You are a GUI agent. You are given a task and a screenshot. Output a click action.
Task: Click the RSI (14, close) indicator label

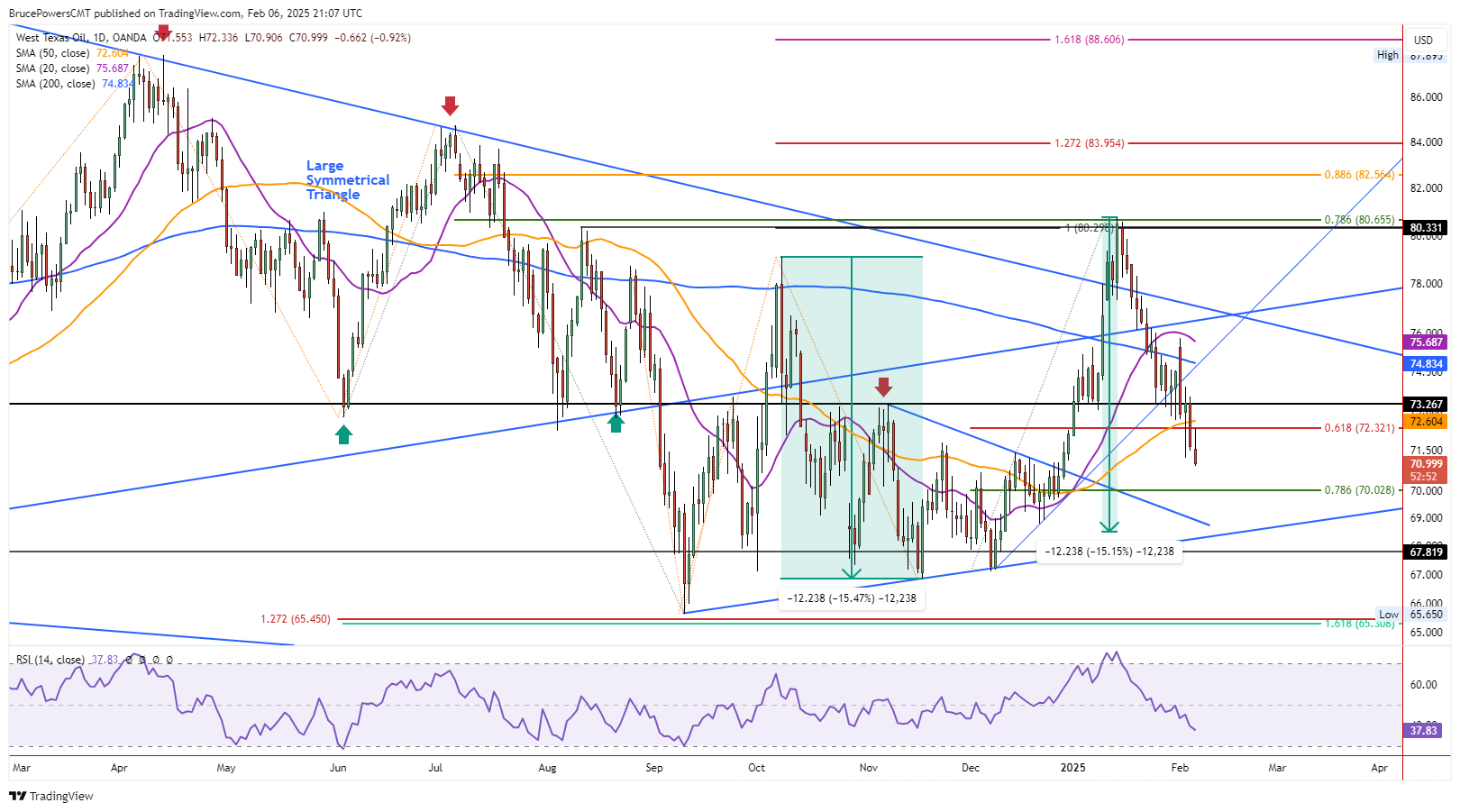click(50, 660)
